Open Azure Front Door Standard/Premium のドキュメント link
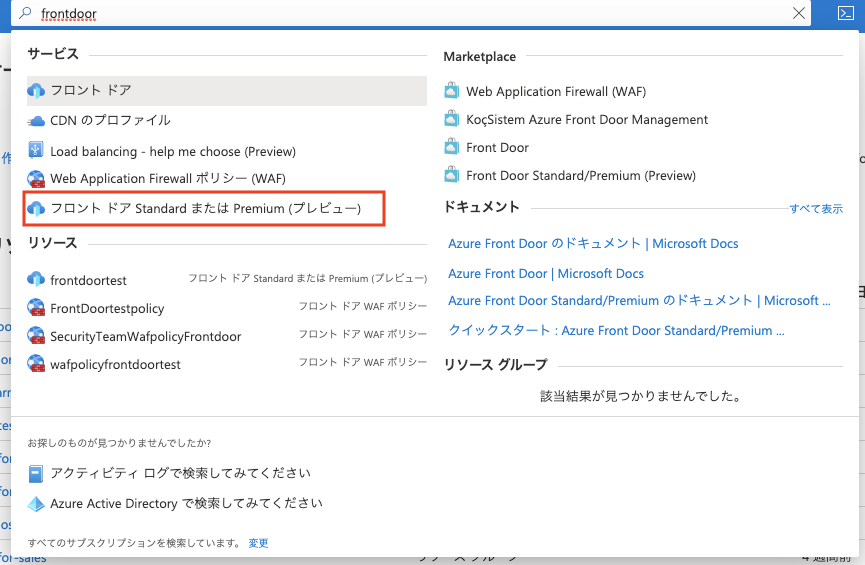865x565 pixels. click(639, 301)
